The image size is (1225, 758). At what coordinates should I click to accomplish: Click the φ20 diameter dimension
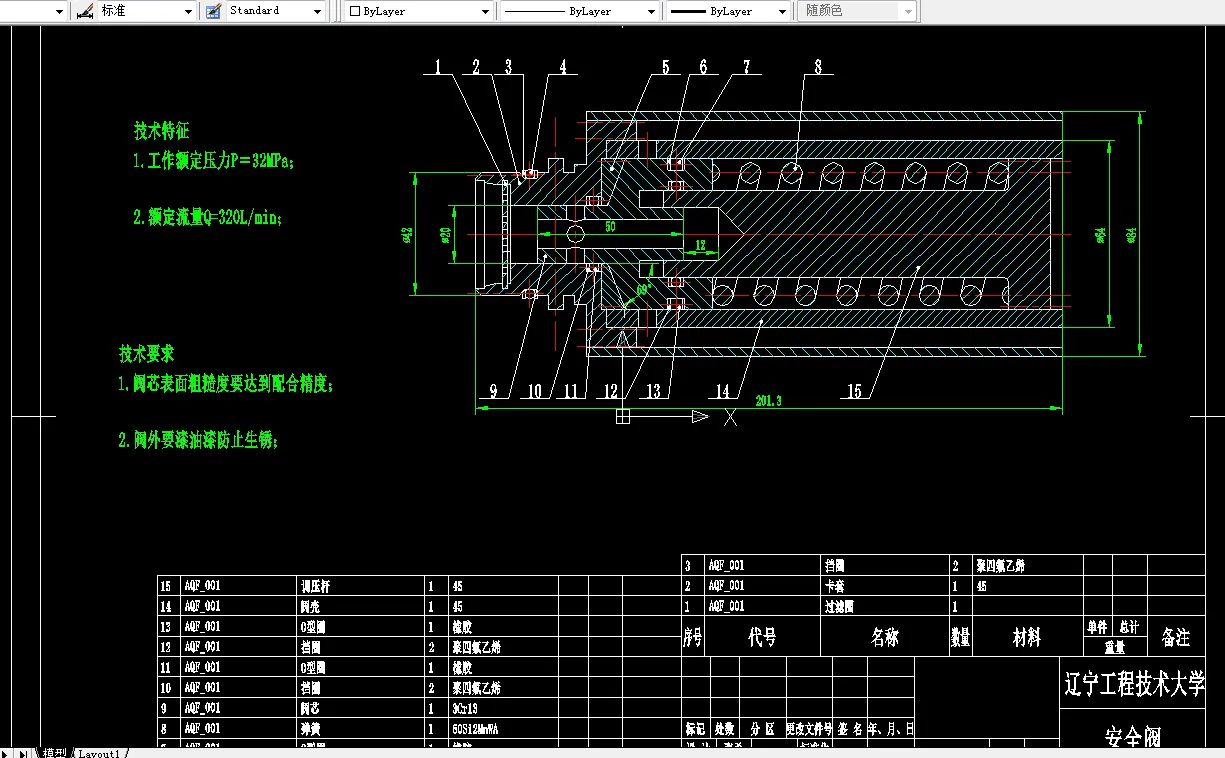(446, 234)
